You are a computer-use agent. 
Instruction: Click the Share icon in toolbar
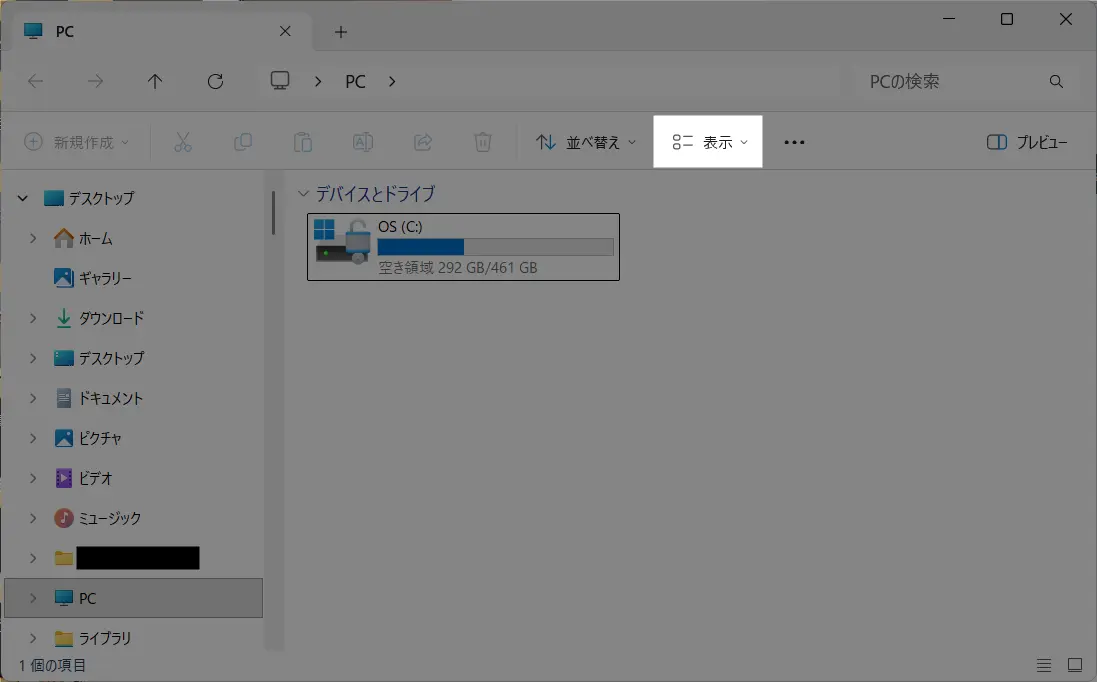pos(422,142)
